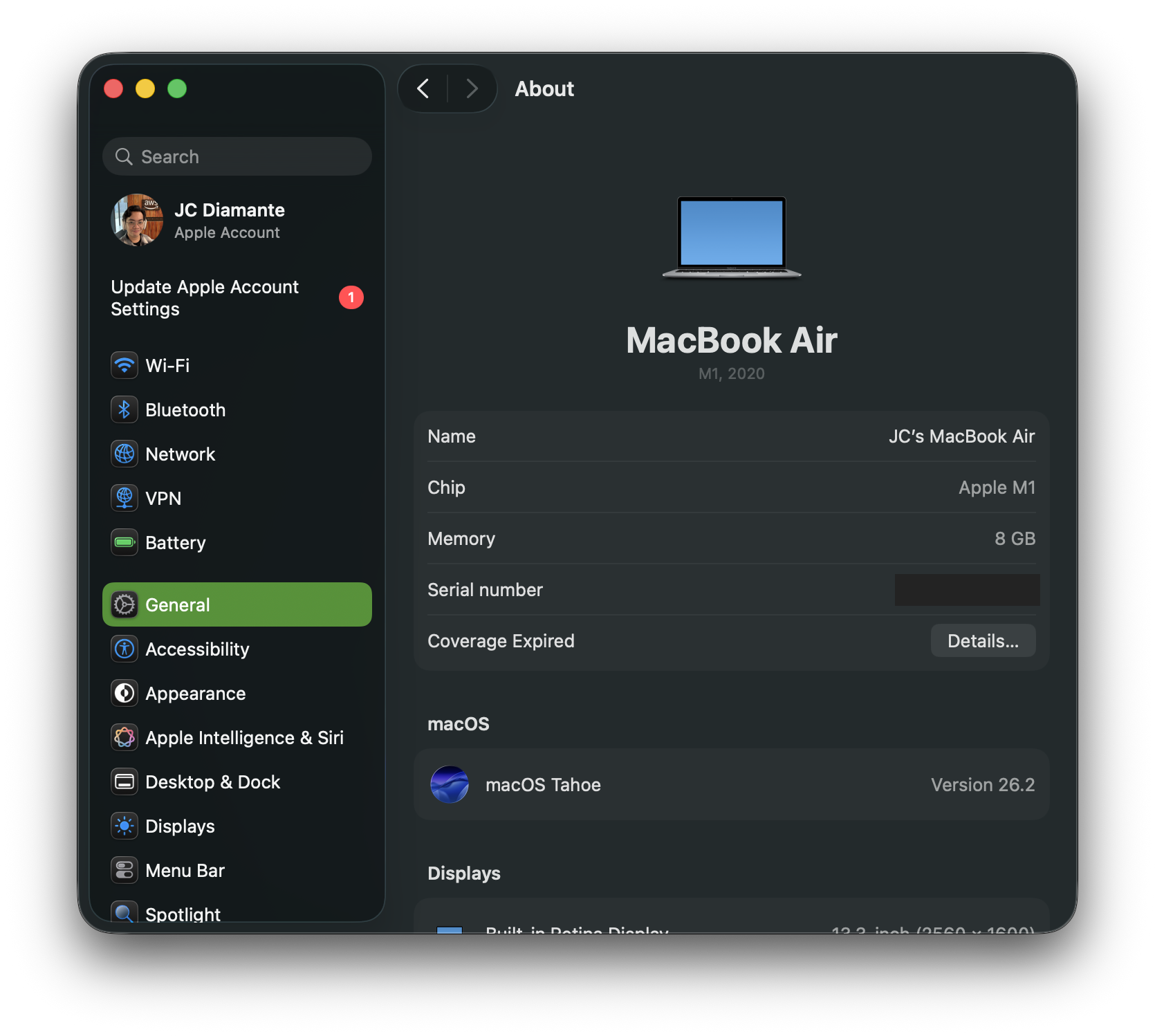
Task: Focus the Search field
Action: tap(237, 156)
